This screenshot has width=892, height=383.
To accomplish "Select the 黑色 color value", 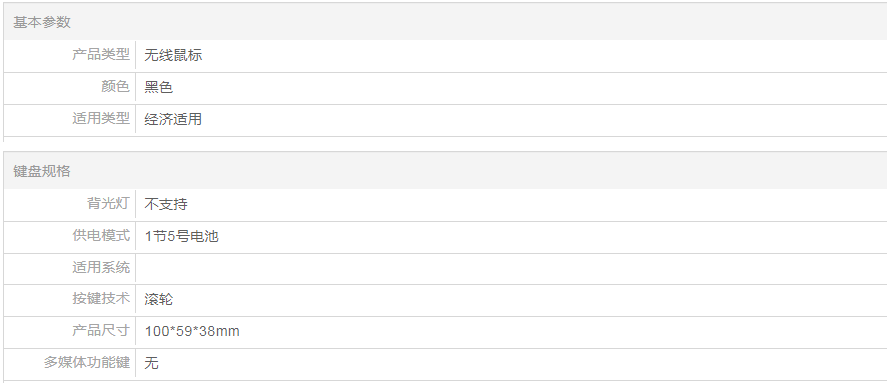I will [159, 87].
